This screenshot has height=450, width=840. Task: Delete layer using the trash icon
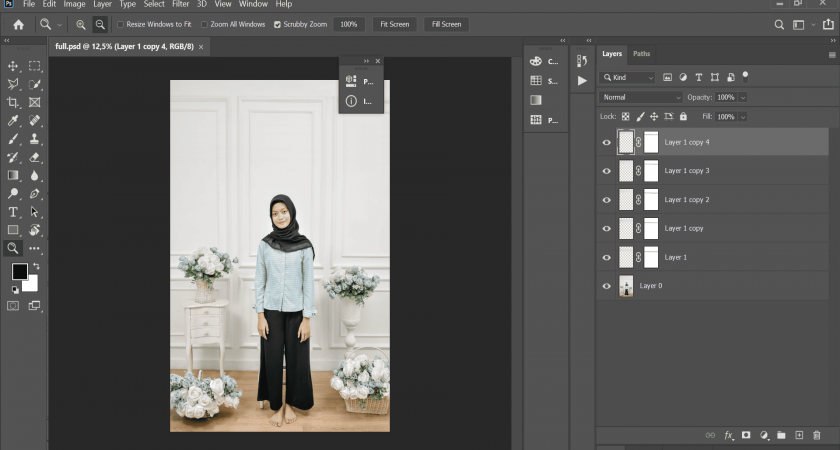[816, 435]
